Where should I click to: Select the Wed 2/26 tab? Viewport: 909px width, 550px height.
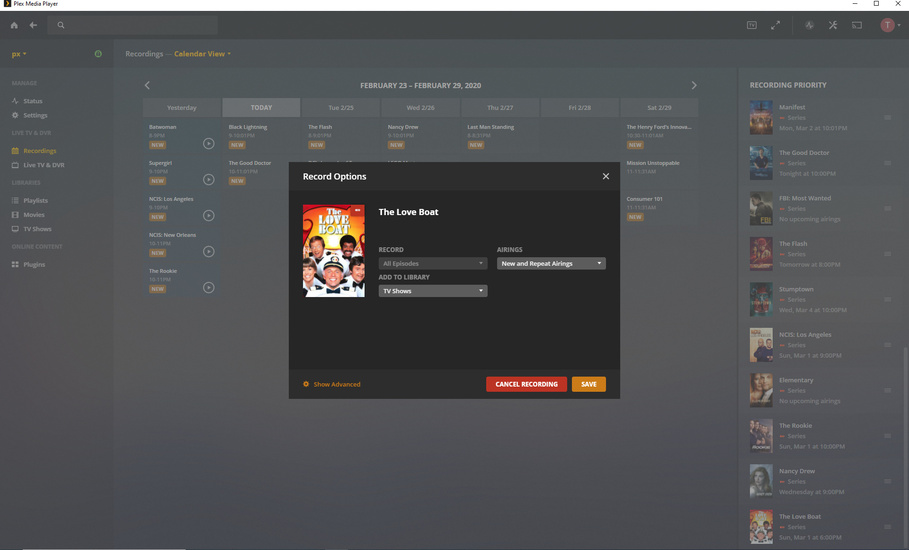tap(420, 108)
